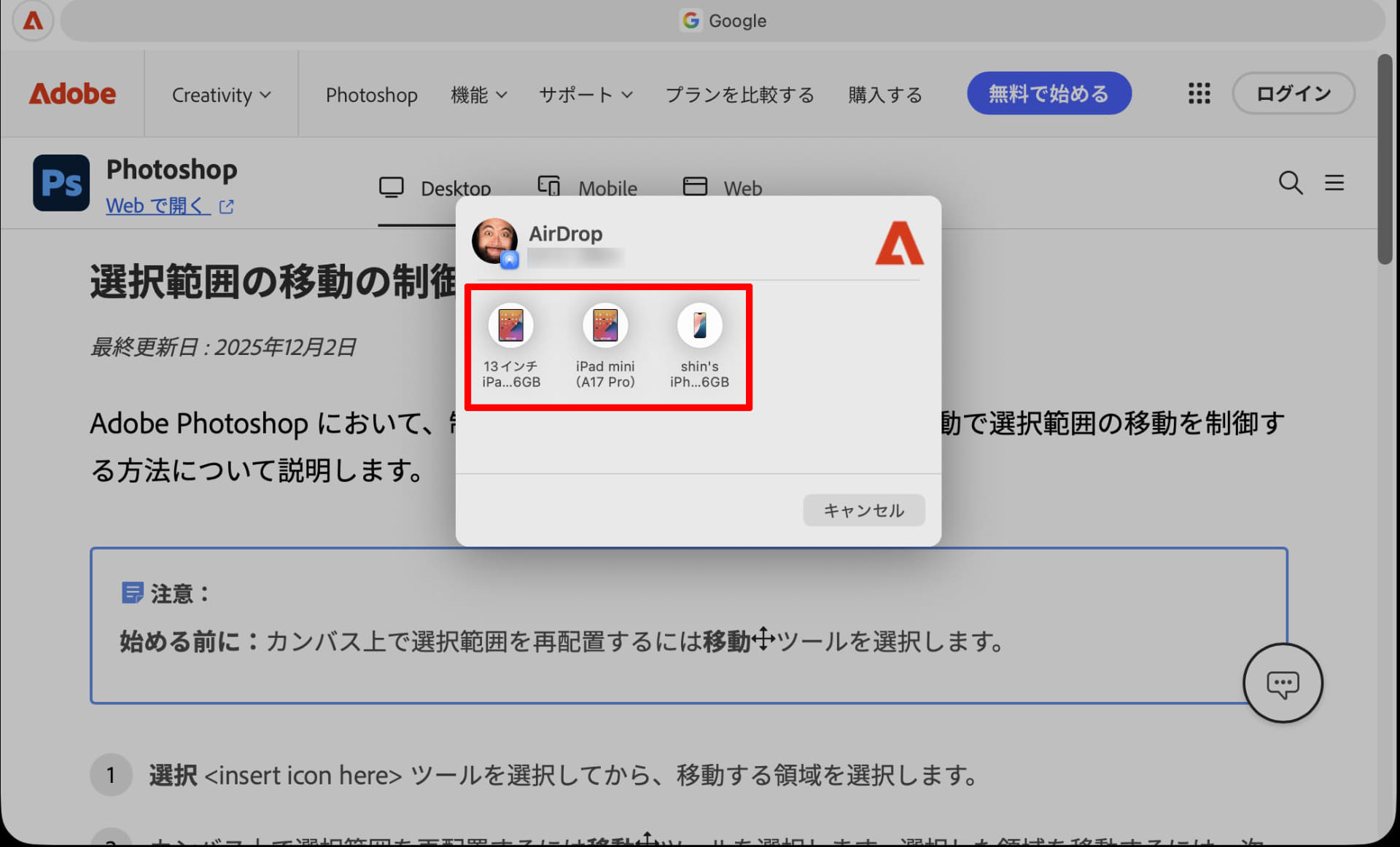Open the Web で開く link

[x=159, y=206]
